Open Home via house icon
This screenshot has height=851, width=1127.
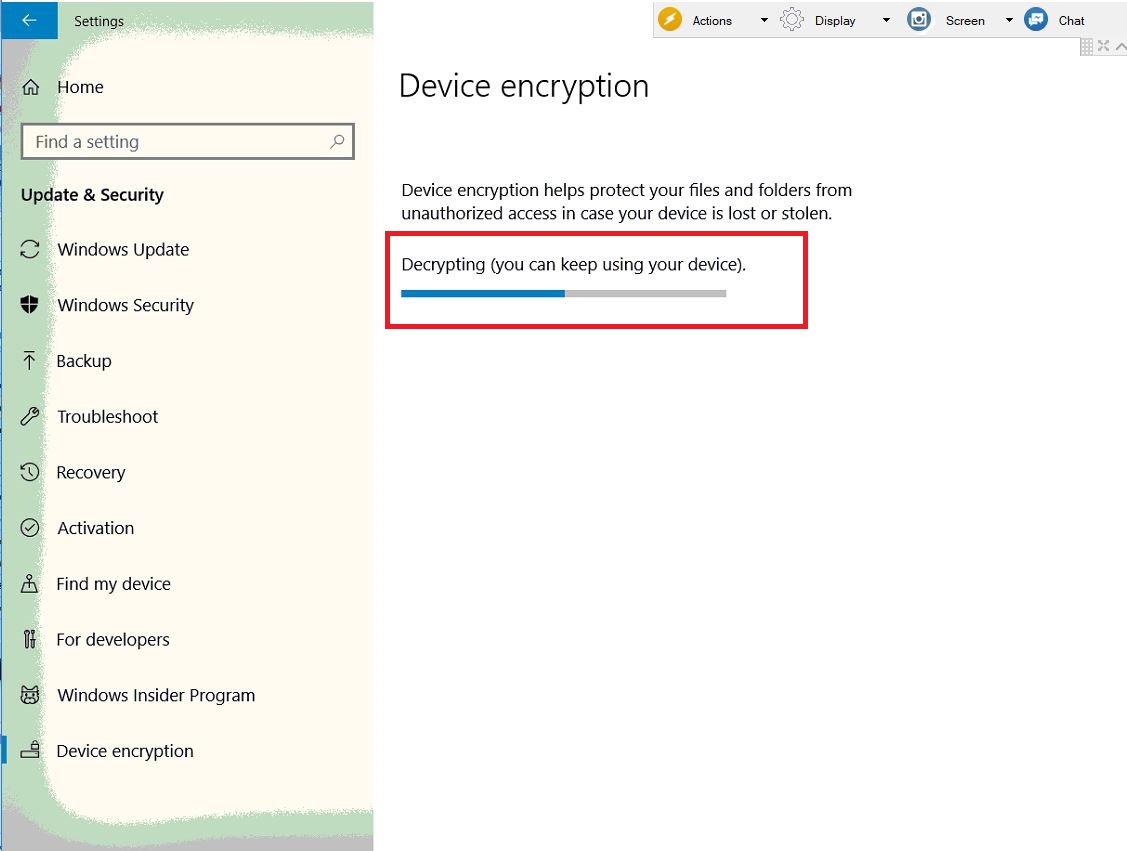pos(30,87)
